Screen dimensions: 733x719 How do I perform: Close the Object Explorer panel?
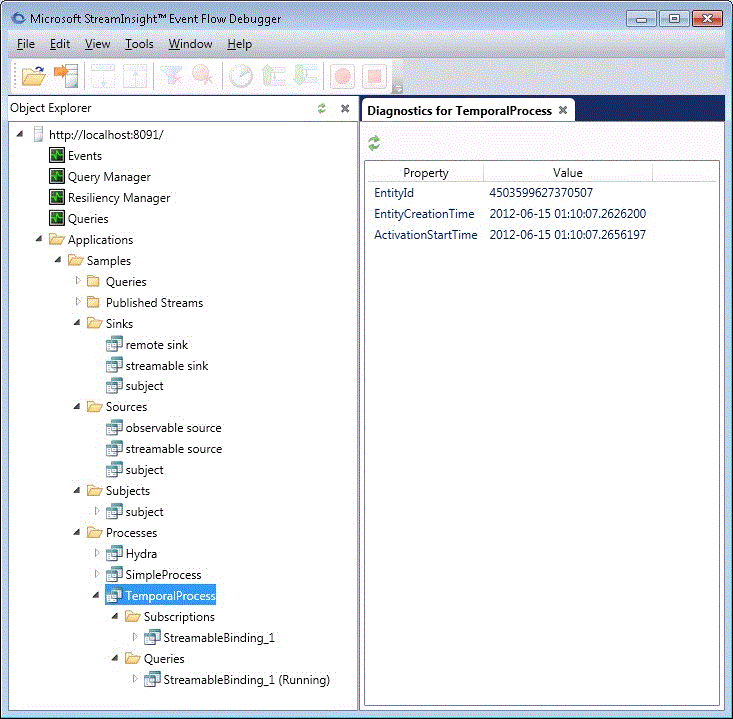click(x=345, y=108)
